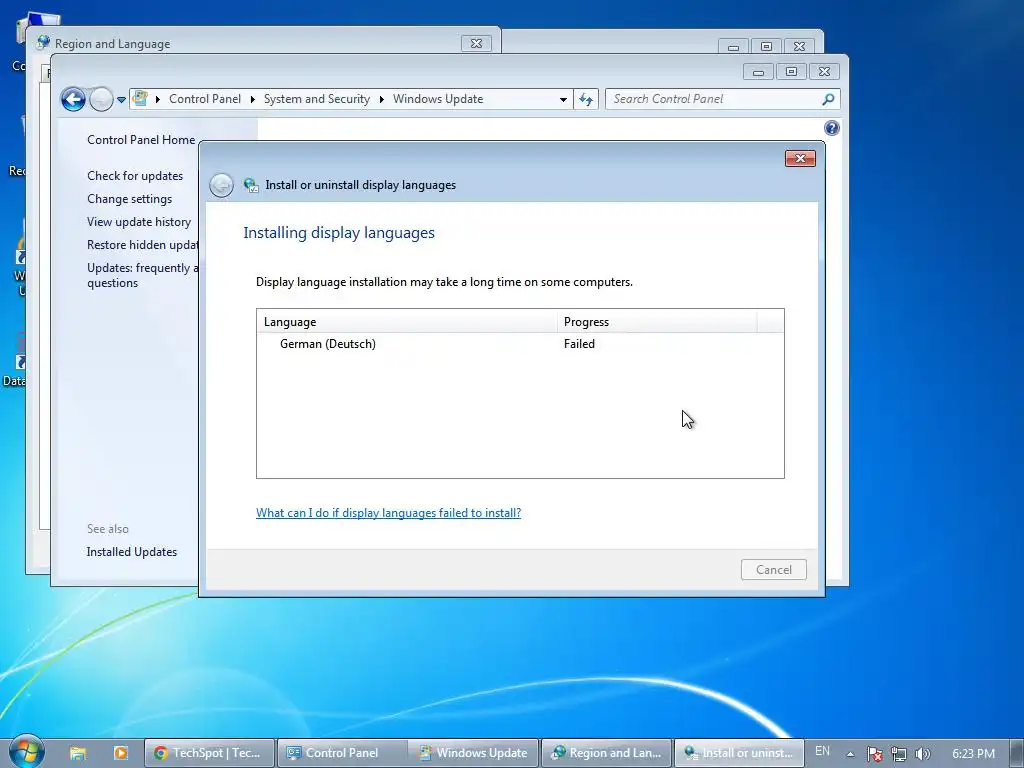This screenshot has width=1024, height=768.
Task: Open the blue Help question mark icon
Action: (831, 128)
